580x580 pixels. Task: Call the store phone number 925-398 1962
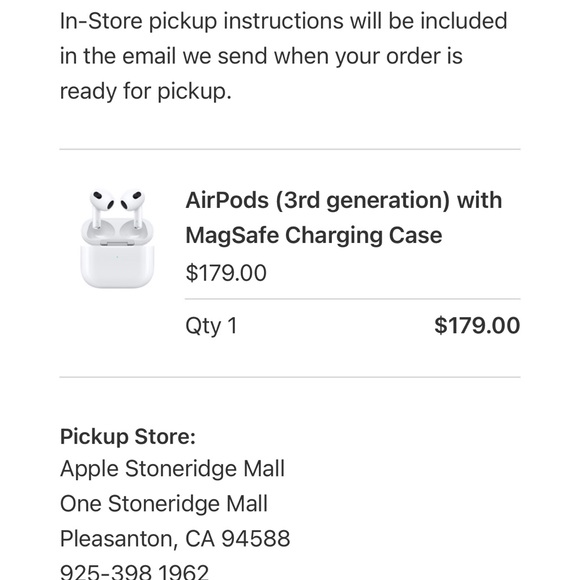tap(134, 571)
